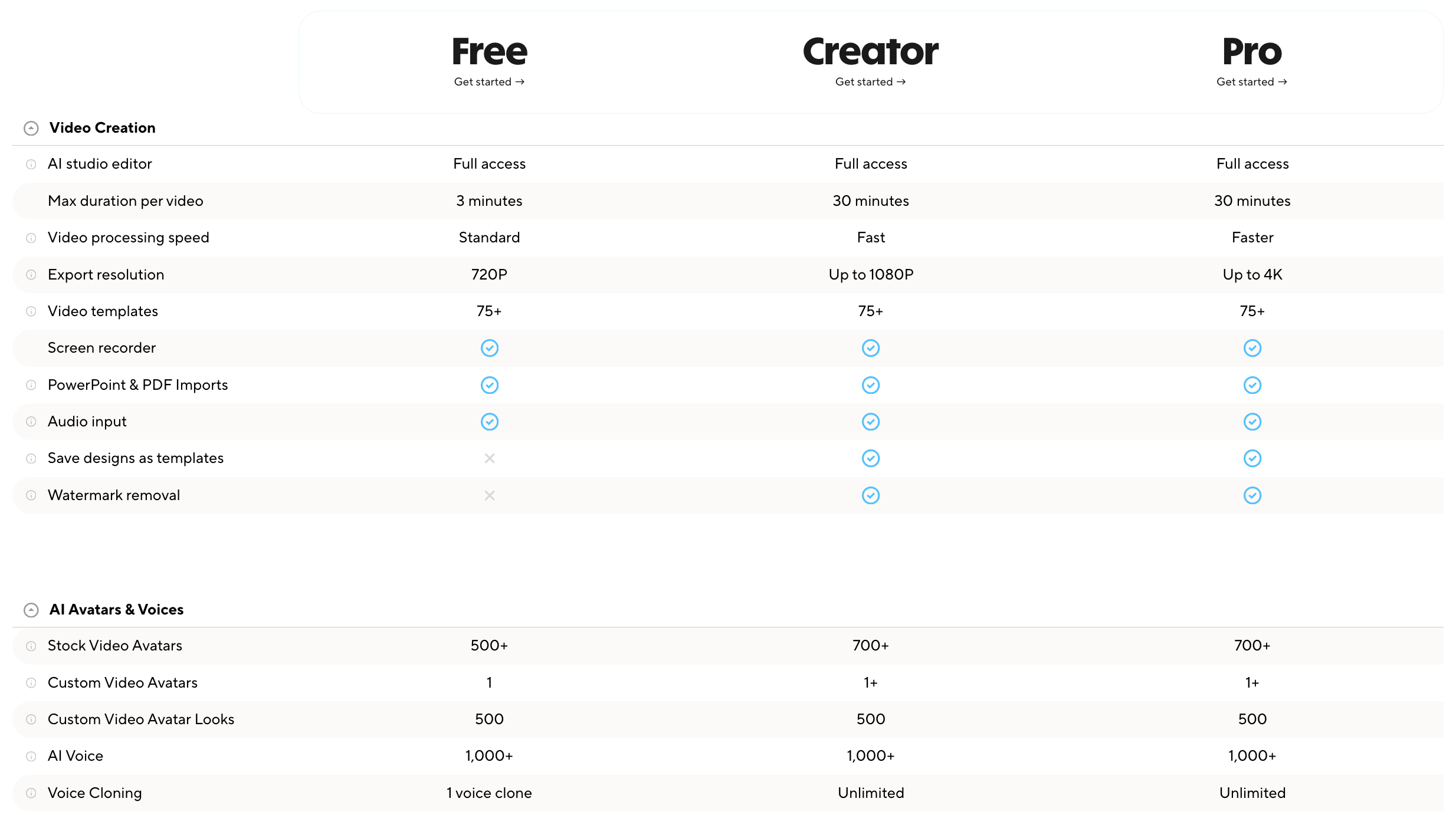This screenshot has height=815, width=1456.
Task: Click info icon beside Watermark removal
Action: point(31,495)
